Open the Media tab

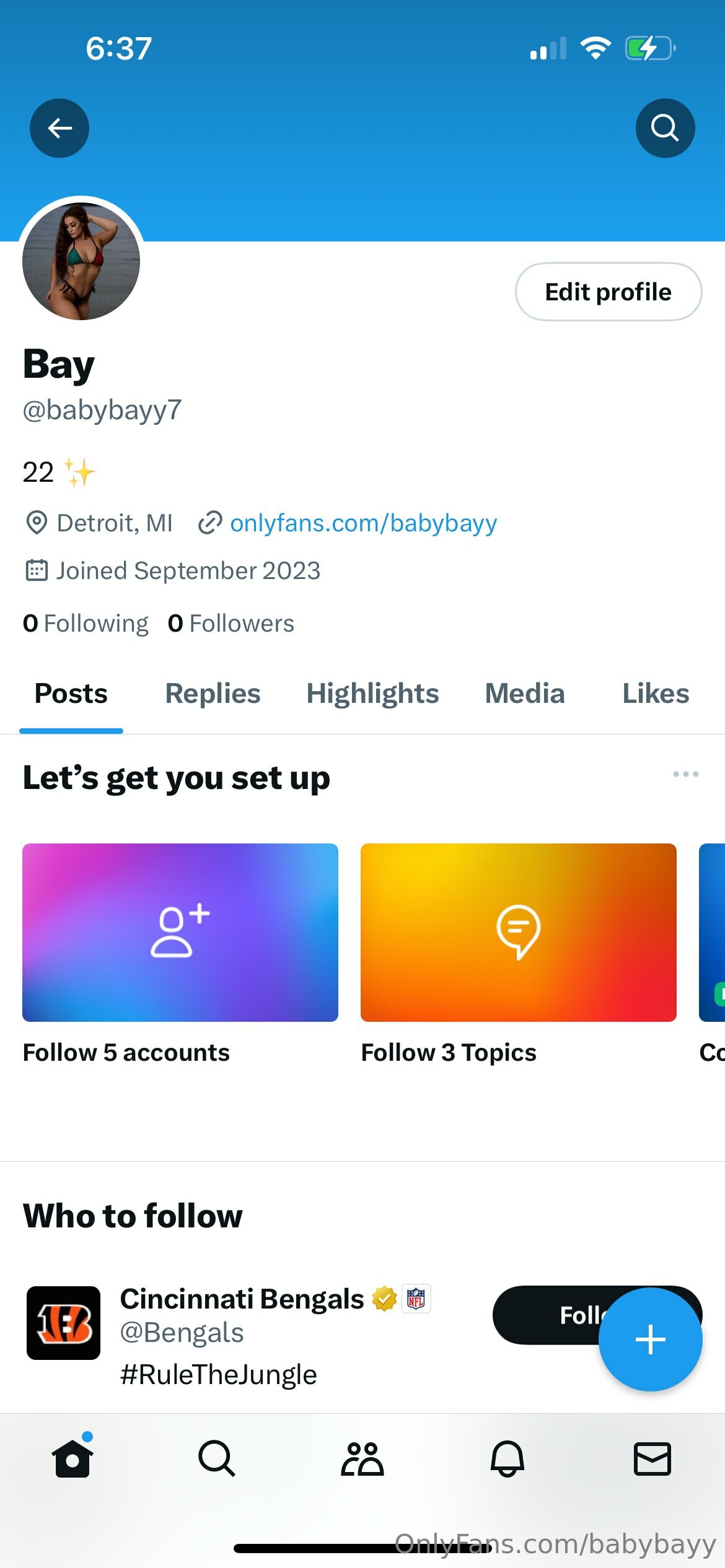525,694
